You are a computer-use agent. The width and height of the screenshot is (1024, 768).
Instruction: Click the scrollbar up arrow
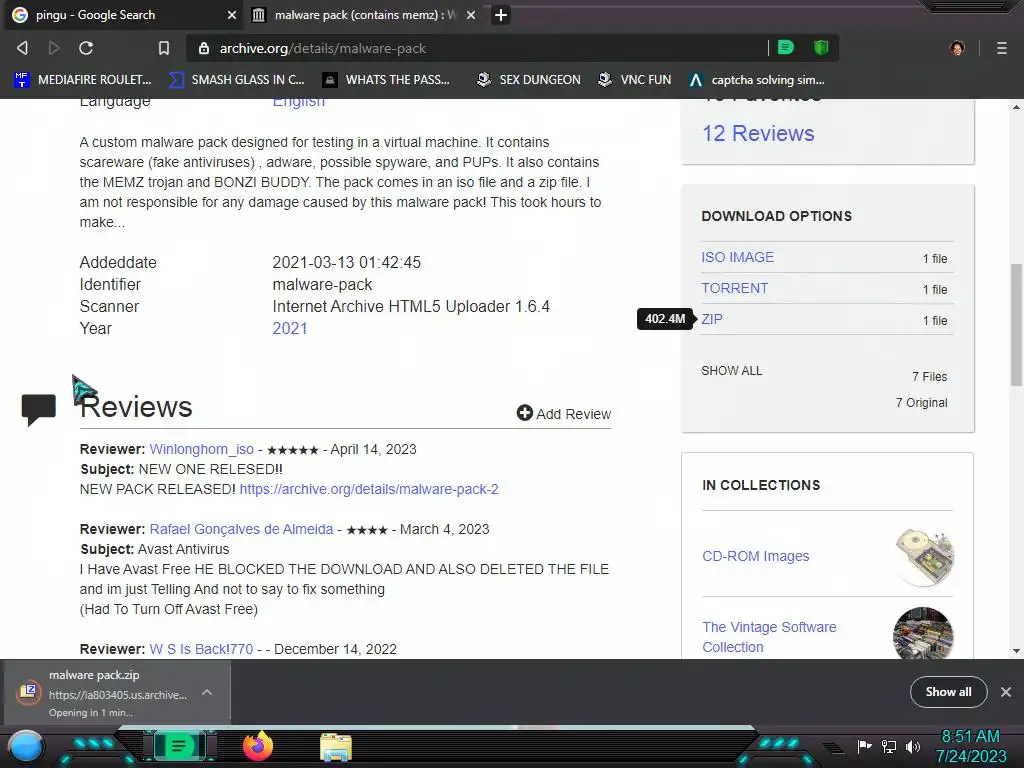pyautogui.click(x=1016, y=107)
